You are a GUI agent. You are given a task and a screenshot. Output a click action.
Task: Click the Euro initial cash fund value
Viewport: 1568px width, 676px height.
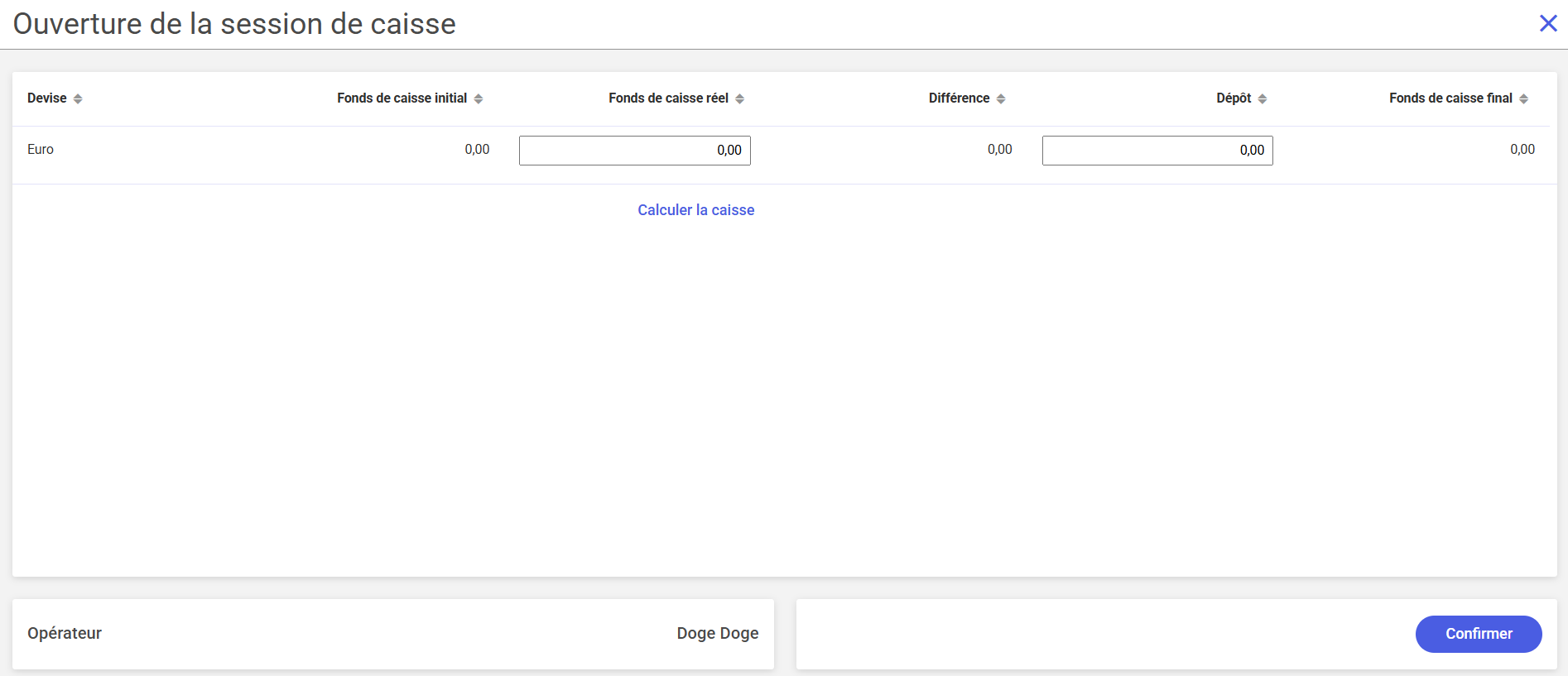(x=477, y=150)
